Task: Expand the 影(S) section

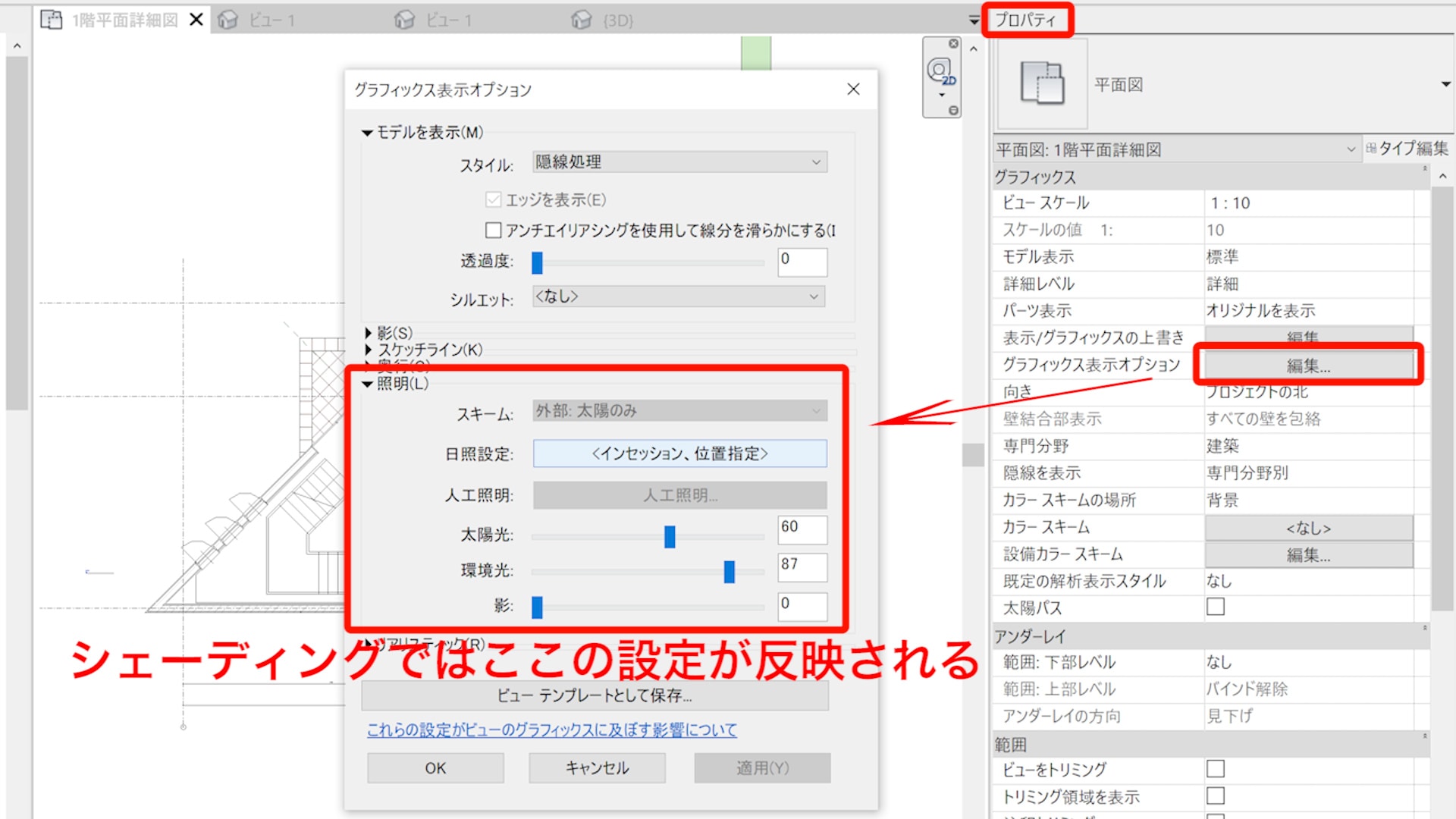Action: point(369,333)
